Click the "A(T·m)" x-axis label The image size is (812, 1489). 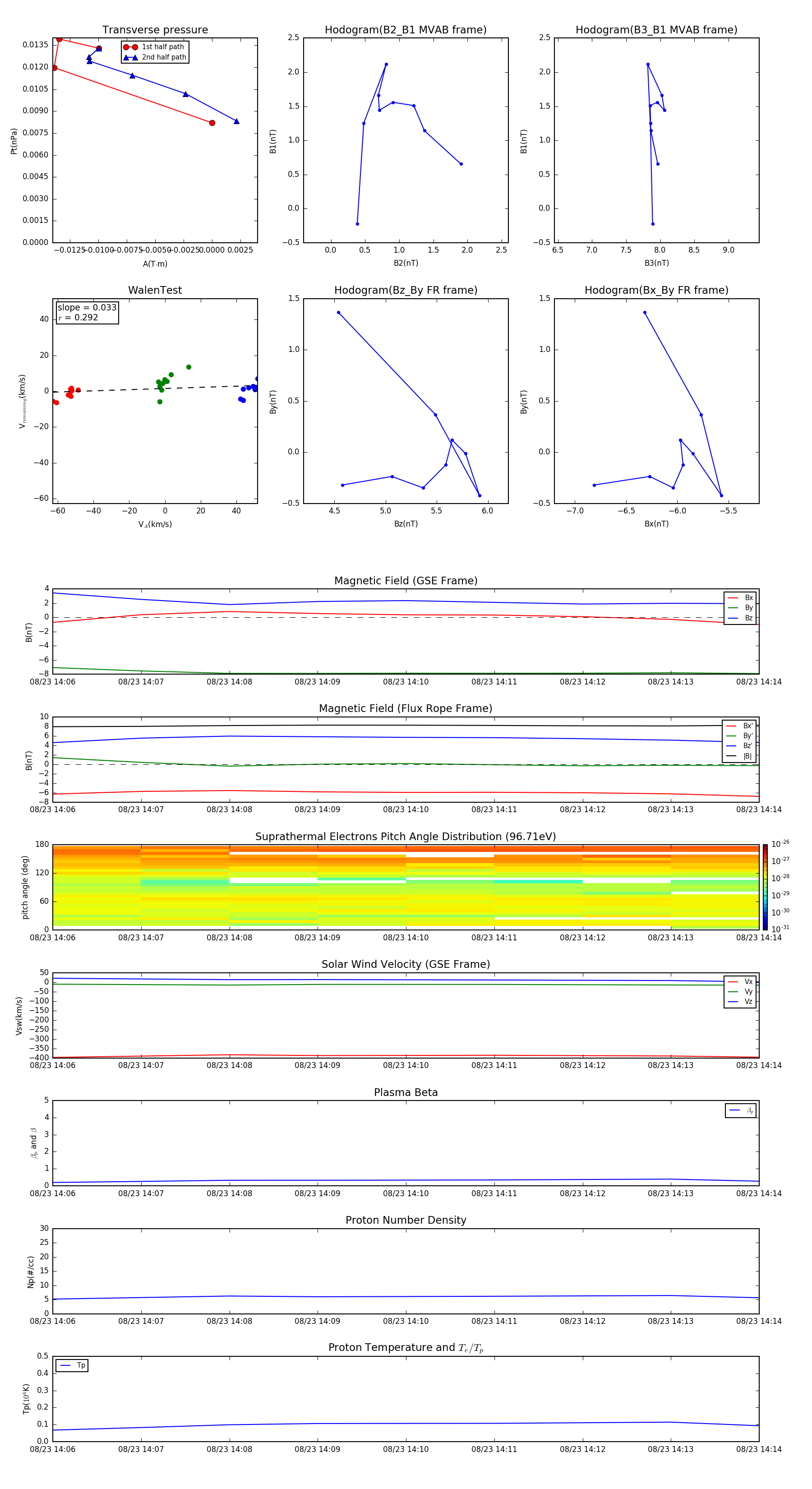[x=155, y=264]
